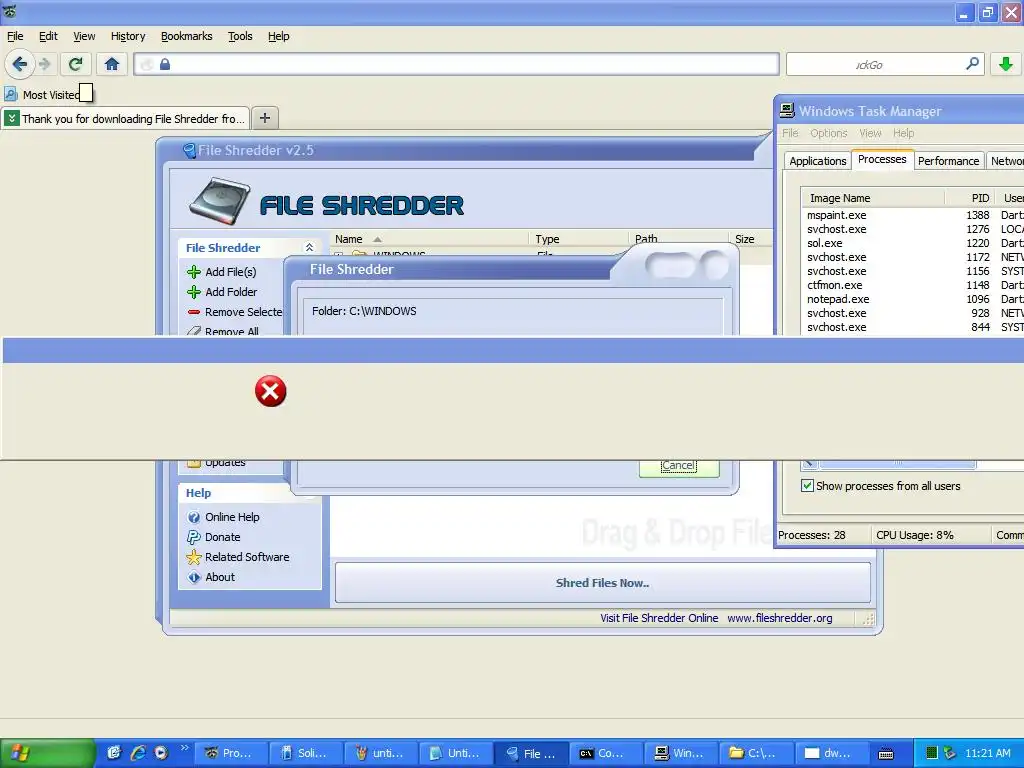Image resolution: width=1024 pixels, height=768 pixels.
Task: Select the Thank you for downloading browser tab
Action: point(126,118)
